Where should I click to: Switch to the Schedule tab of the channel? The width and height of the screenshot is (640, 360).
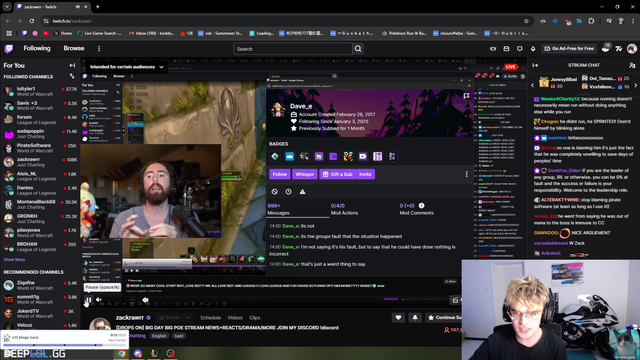[x=210, y=318]
